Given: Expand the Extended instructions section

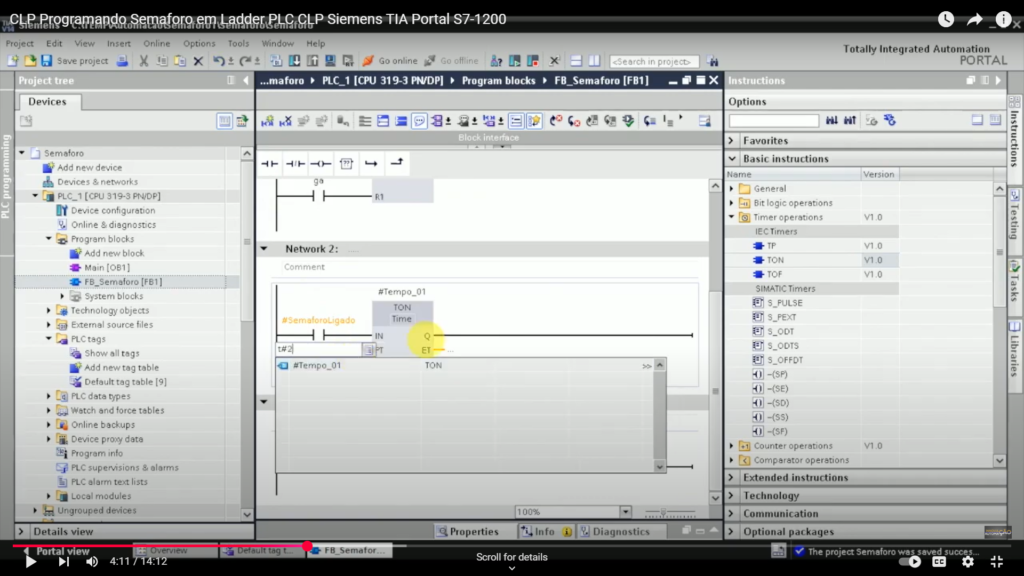Looking at the screenshot, I should coord(732,477).
